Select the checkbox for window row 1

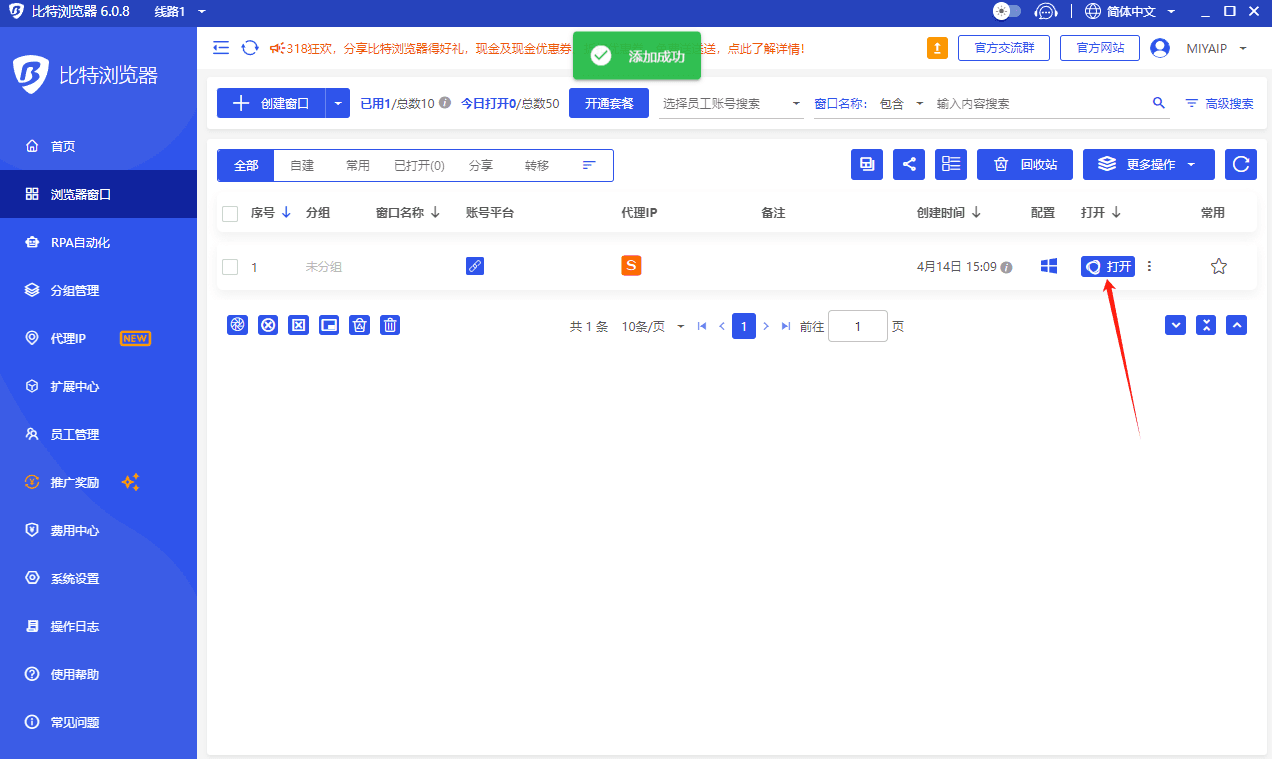coord(230,267)
